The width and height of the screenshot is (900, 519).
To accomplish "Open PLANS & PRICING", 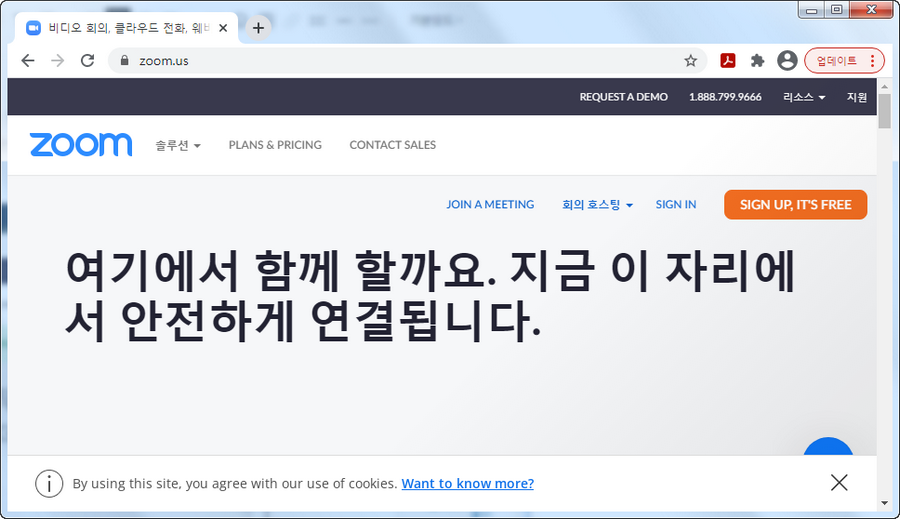I will coord(275,145).
